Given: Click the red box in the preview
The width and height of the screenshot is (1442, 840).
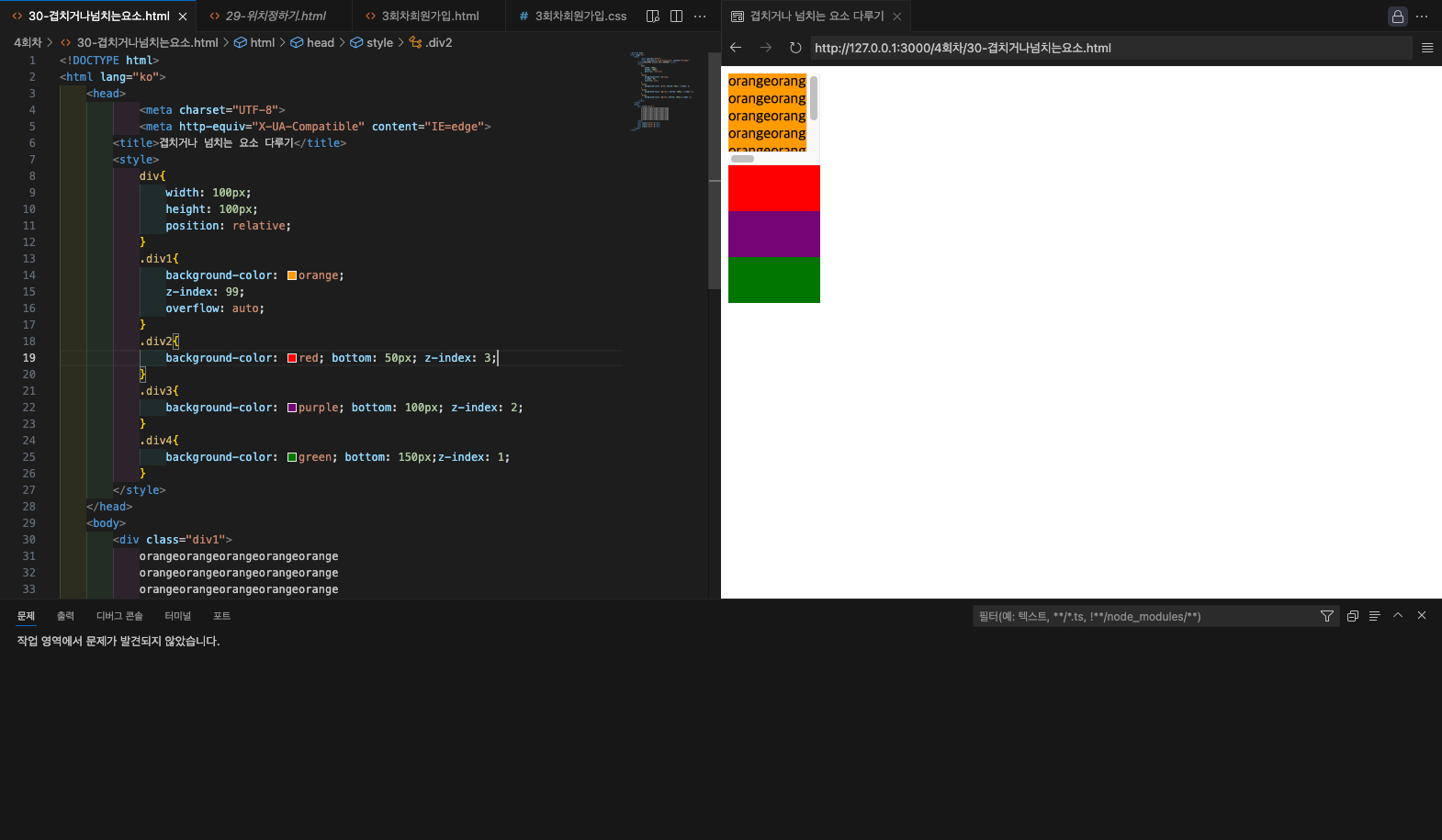Looking at the screenshot, I should (774, 188).
